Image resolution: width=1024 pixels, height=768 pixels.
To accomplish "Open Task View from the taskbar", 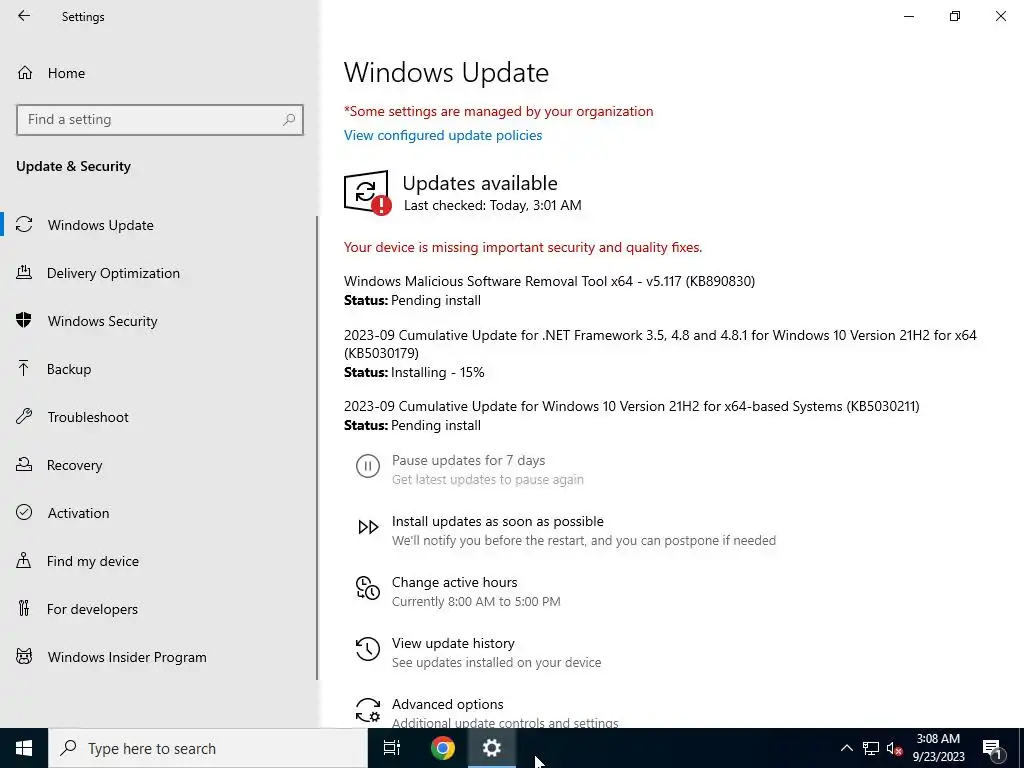I will [x=392, y=748].
